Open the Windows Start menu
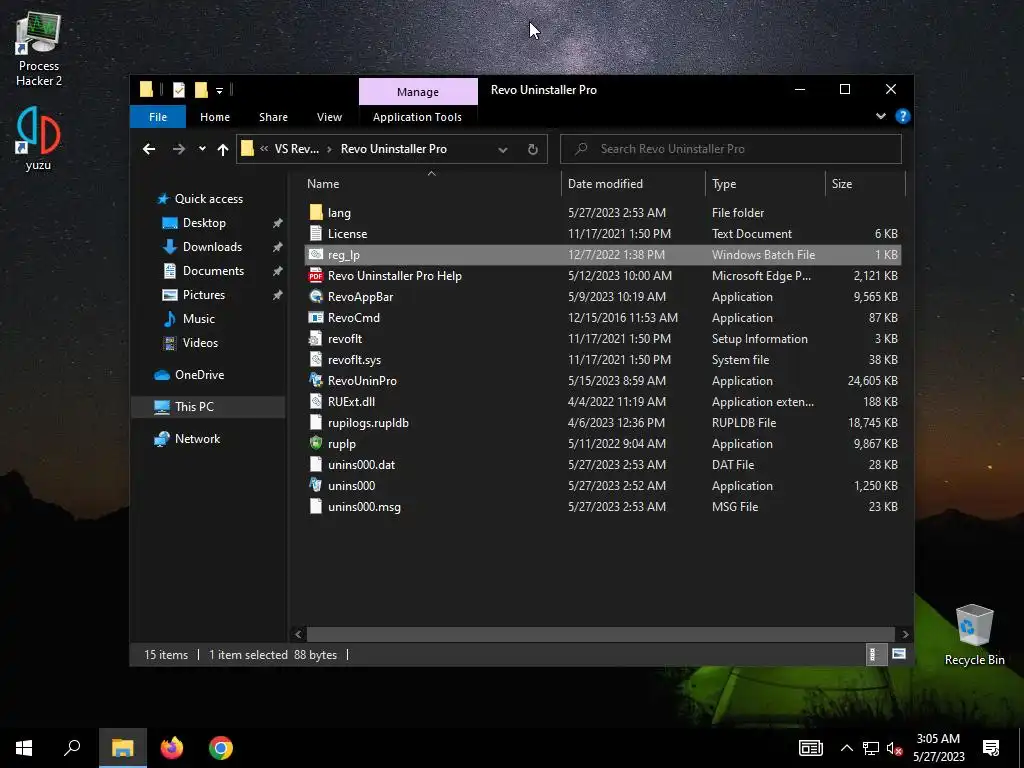1024x768 pixels. pos(24,748)
